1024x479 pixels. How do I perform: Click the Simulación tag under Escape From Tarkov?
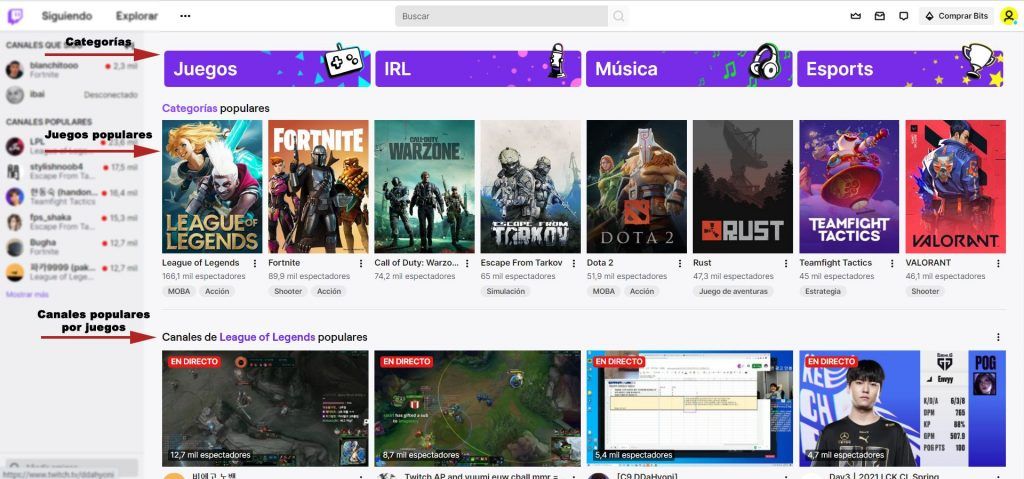[x=505, y=291]
